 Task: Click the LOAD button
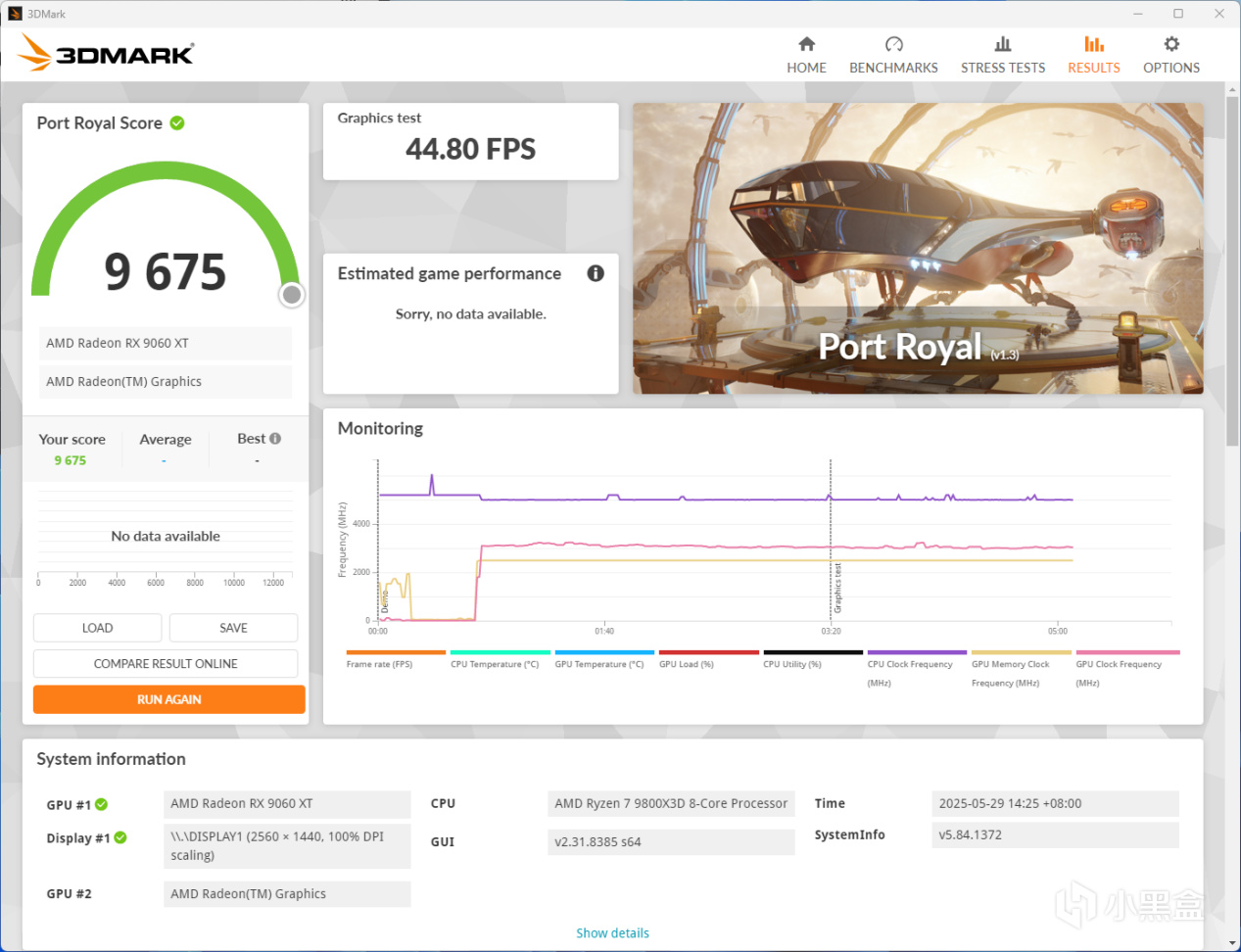(98, 628)
